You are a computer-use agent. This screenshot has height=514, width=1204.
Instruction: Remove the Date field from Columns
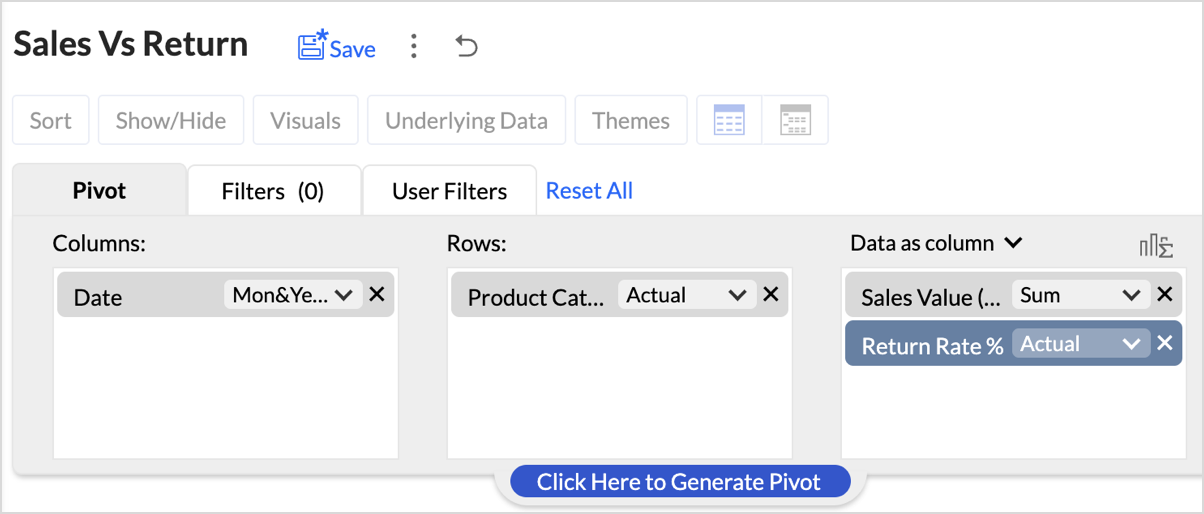click(x=377, y=295)
